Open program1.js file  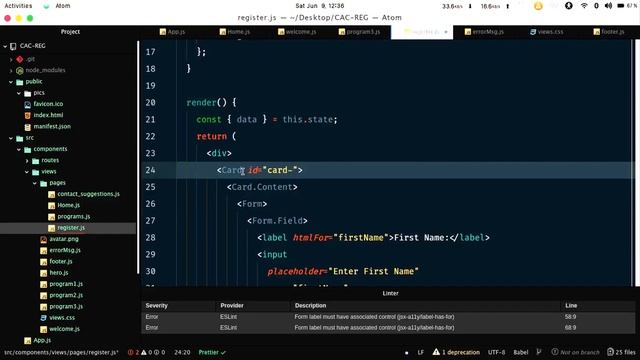pos(66,284)
